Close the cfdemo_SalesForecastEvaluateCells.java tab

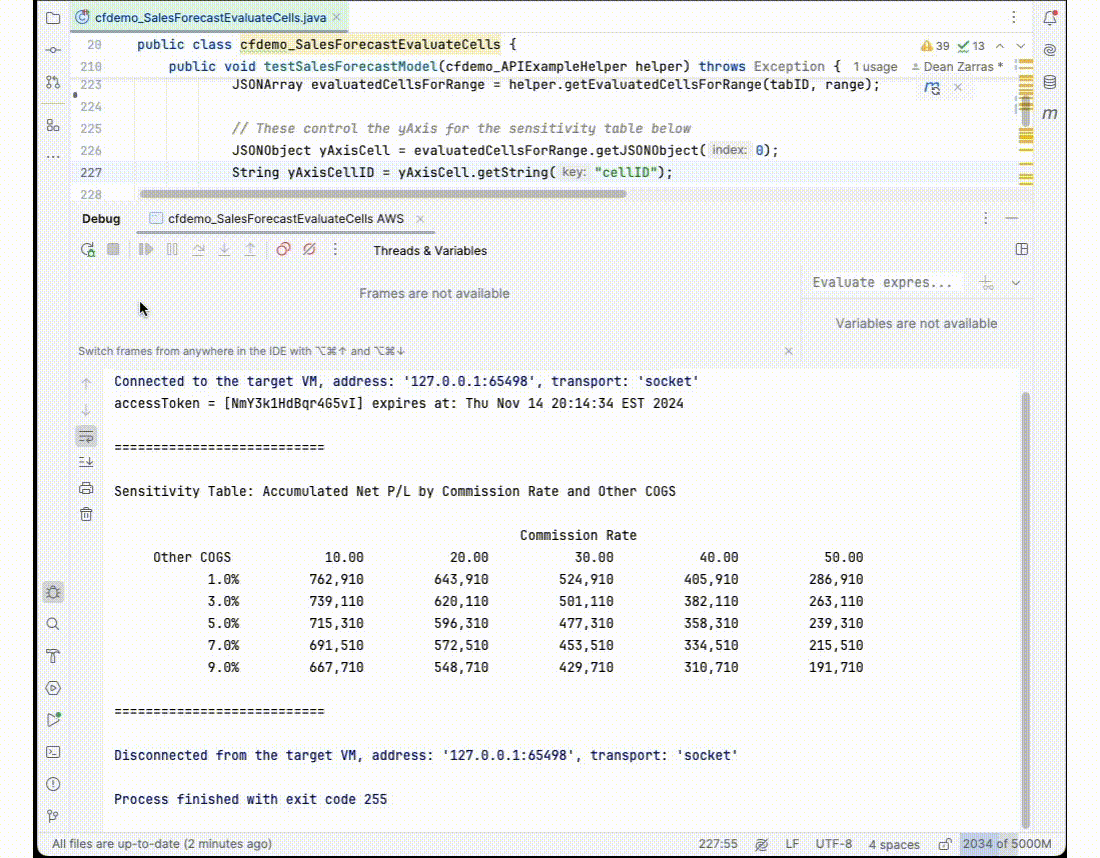click(337, 18)
